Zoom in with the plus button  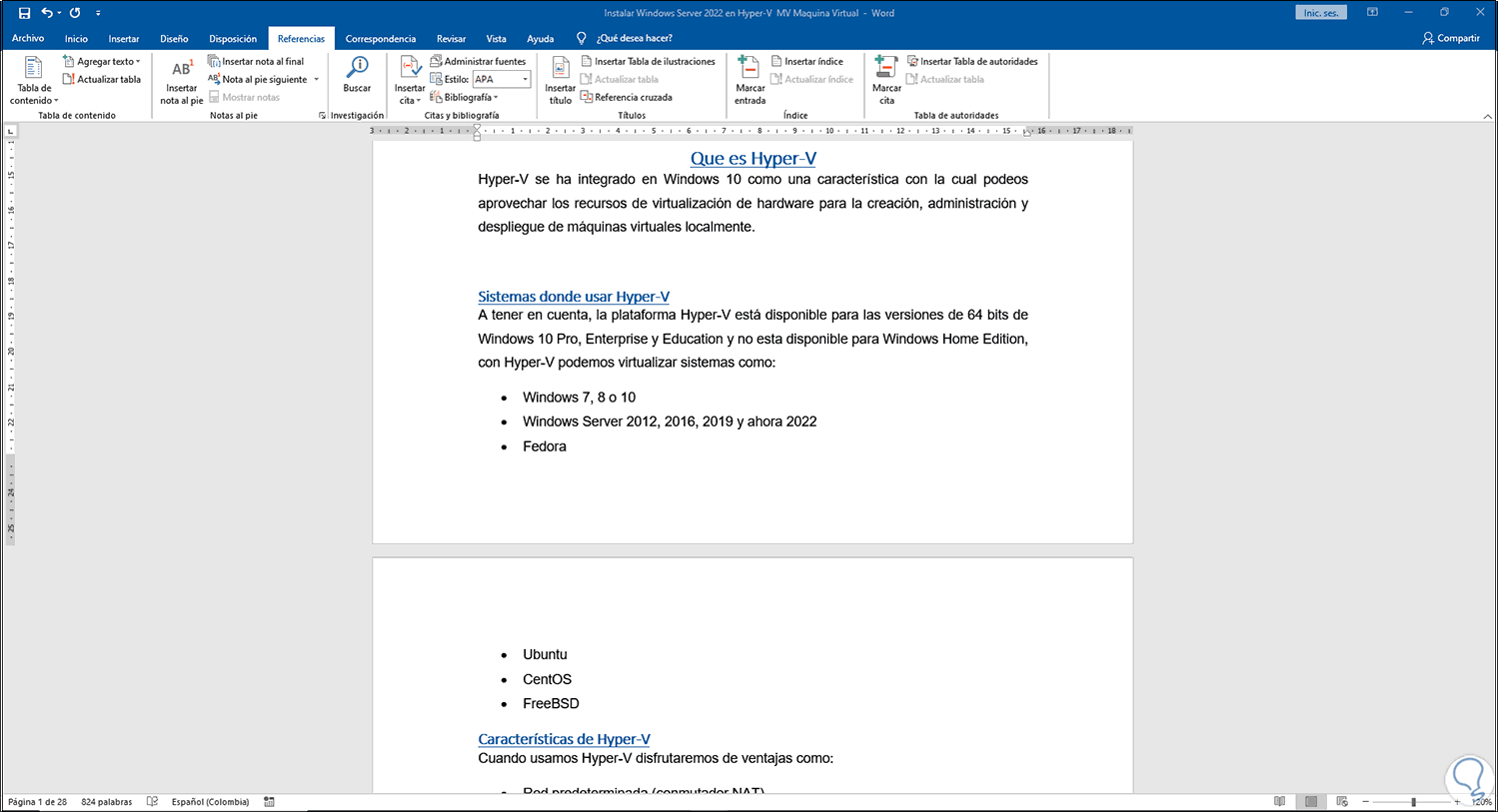click(1457, 801)
